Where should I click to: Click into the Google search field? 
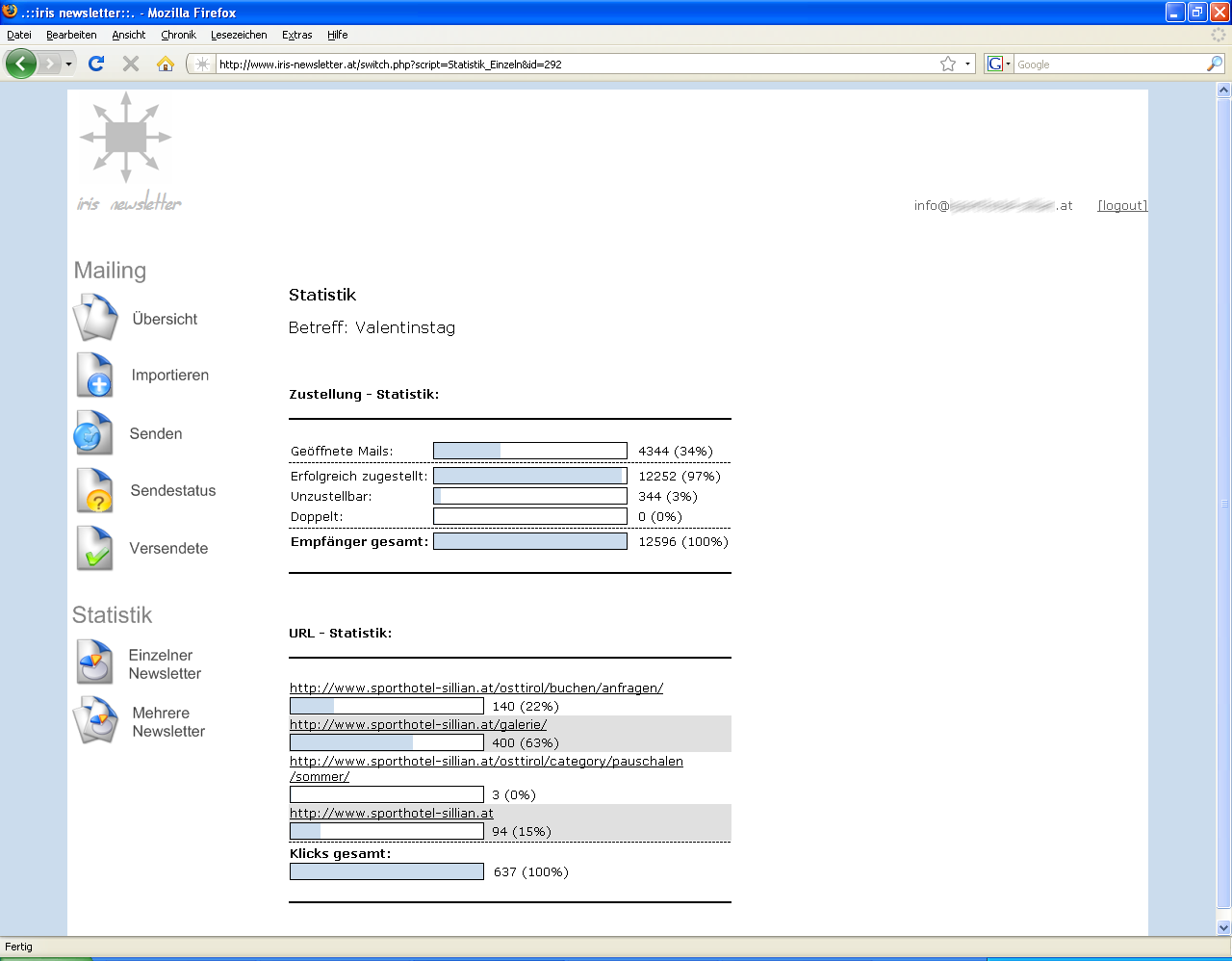click(x=1109, y=65)
